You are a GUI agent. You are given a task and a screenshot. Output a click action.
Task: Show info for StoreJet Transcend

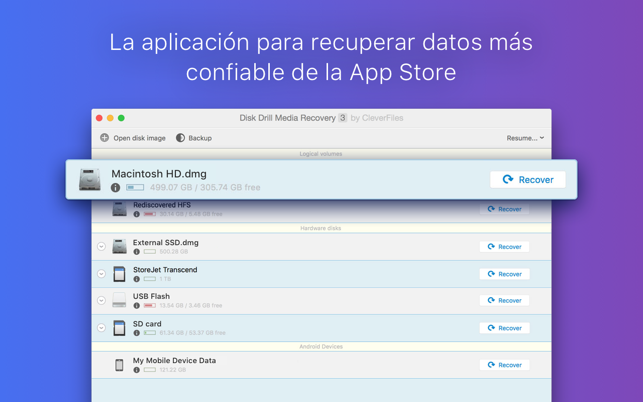(x=137, y=279)
